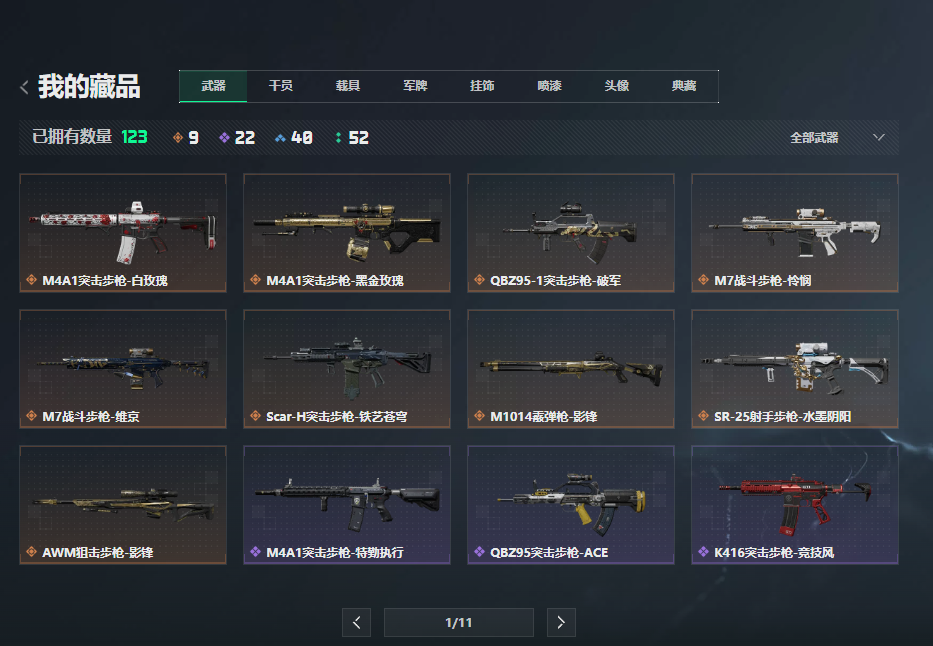Select the K416突击步枪-竞技风 weapon card
The image size is (933, 646).
point(795,504)
